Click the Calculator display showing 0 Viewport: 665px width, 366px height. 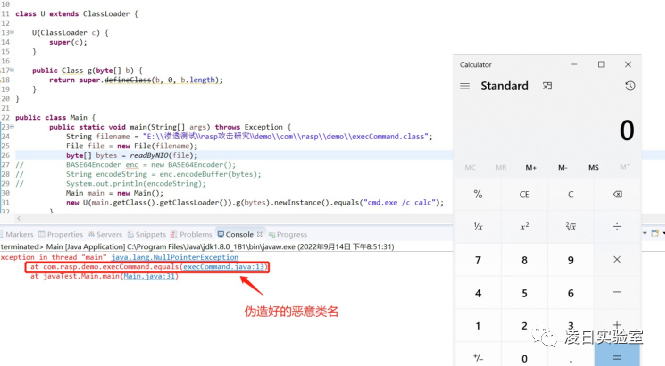tap(627, 130)
